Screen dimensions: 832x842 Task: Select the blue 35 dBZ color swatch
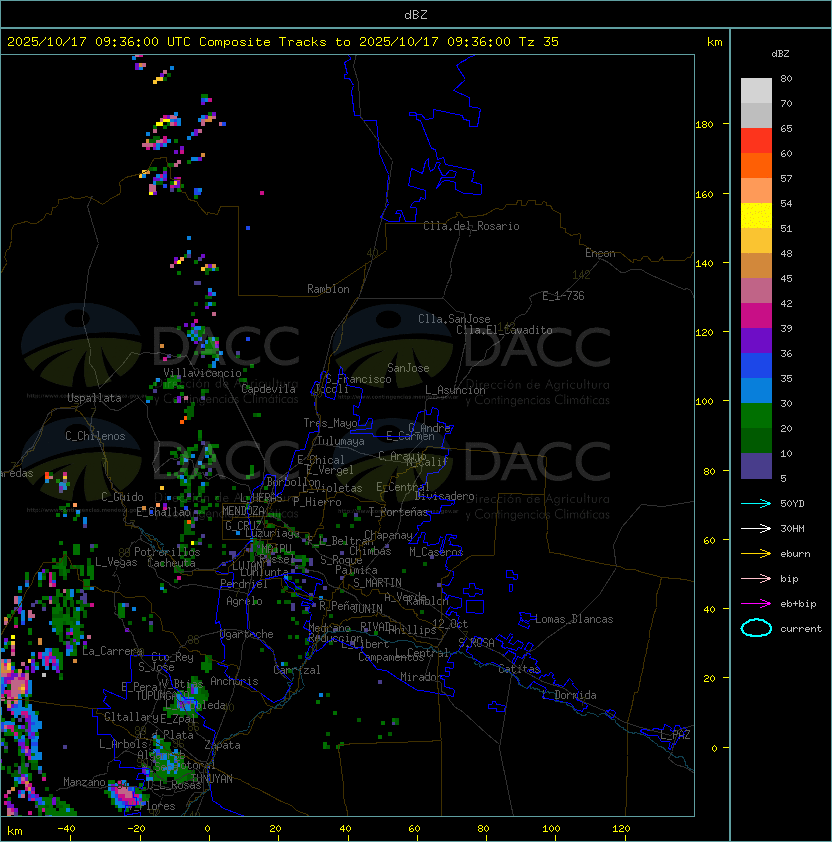click(x=756, y=366)
